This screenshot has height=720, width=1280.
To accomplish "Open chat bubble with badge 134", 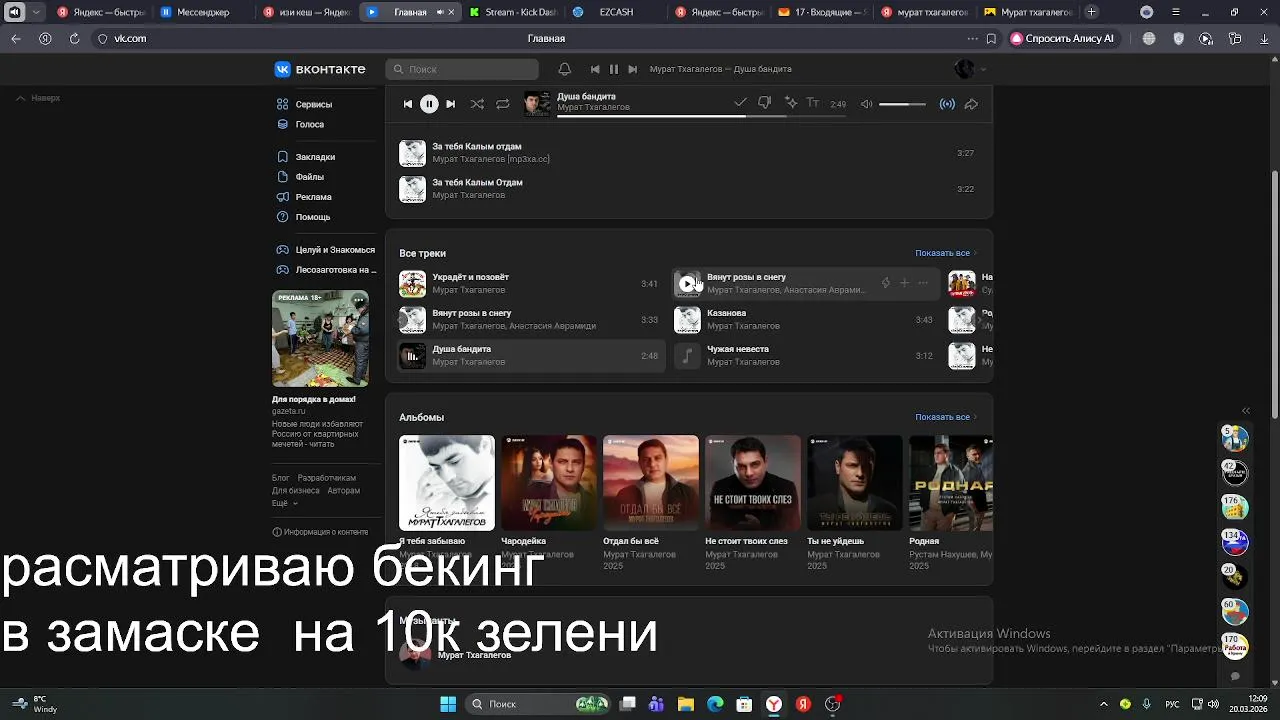I will [x=1235, y=542].
